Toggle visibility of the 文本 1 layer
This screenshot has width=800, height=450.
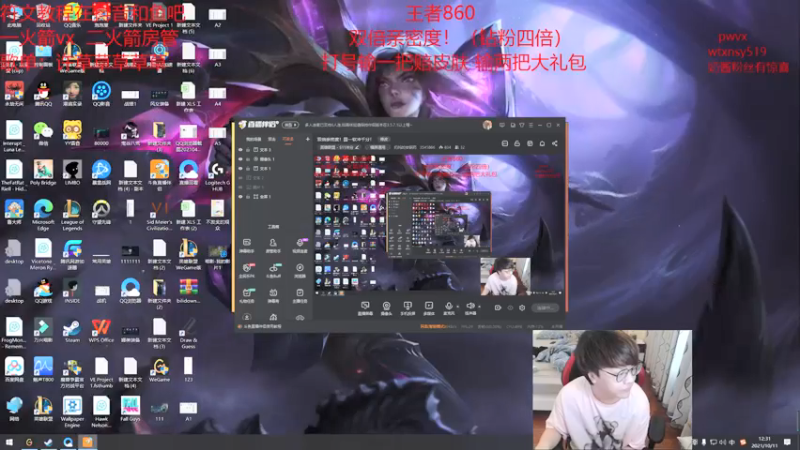(240, 168)
